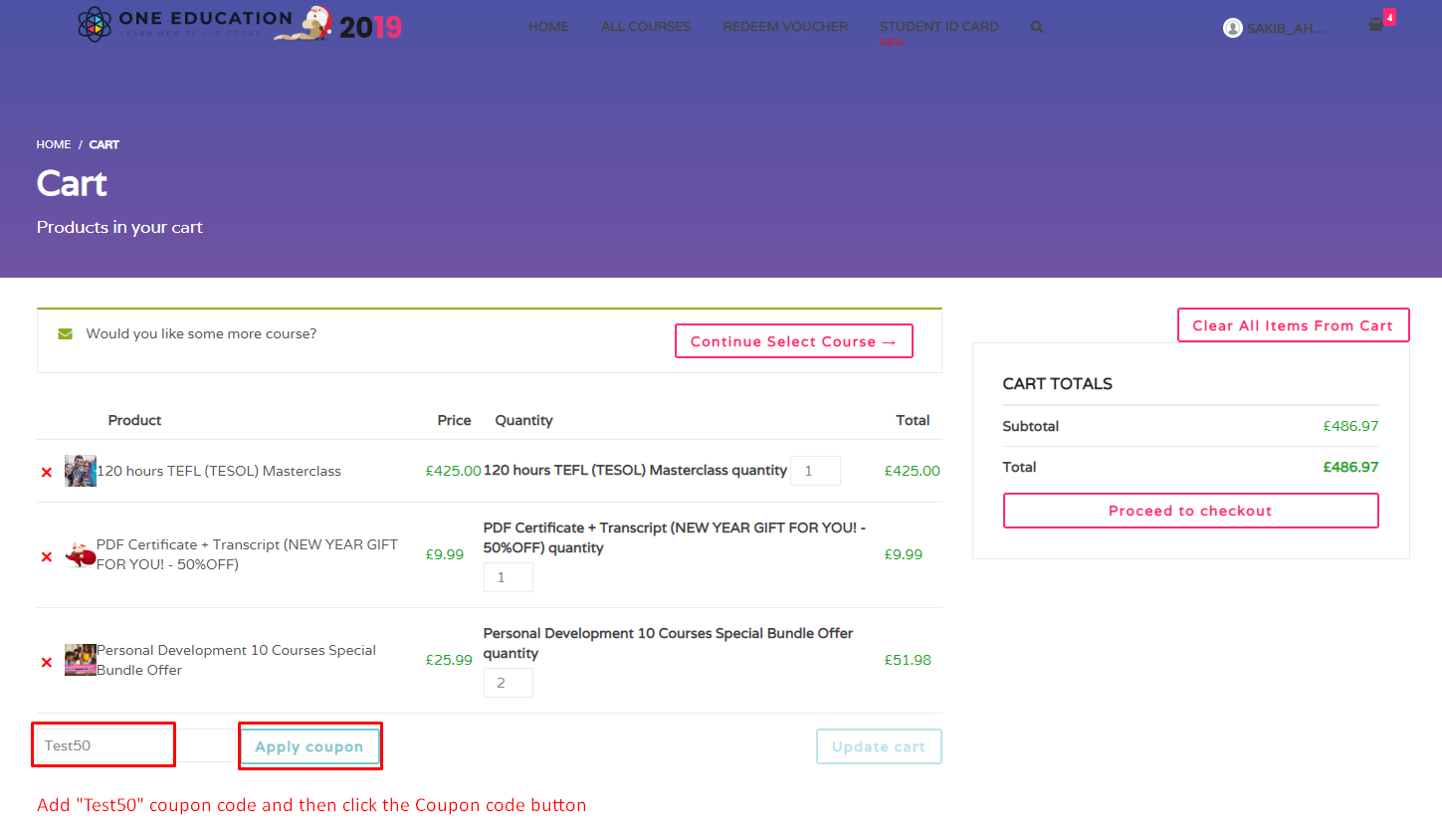Click the Personal Development bundle thumbnail
1442x840 pixels.
[x=80, y=659]
